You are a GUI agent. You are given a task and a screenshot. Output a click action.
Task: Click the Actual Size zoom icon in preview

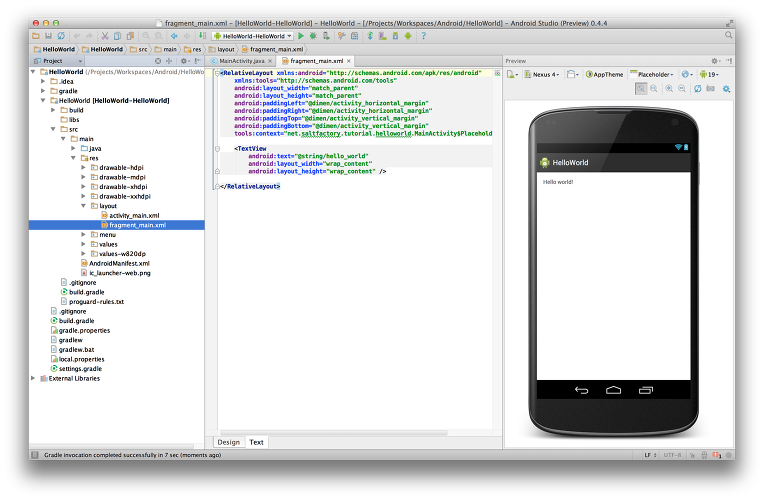(x=653, y=89)
